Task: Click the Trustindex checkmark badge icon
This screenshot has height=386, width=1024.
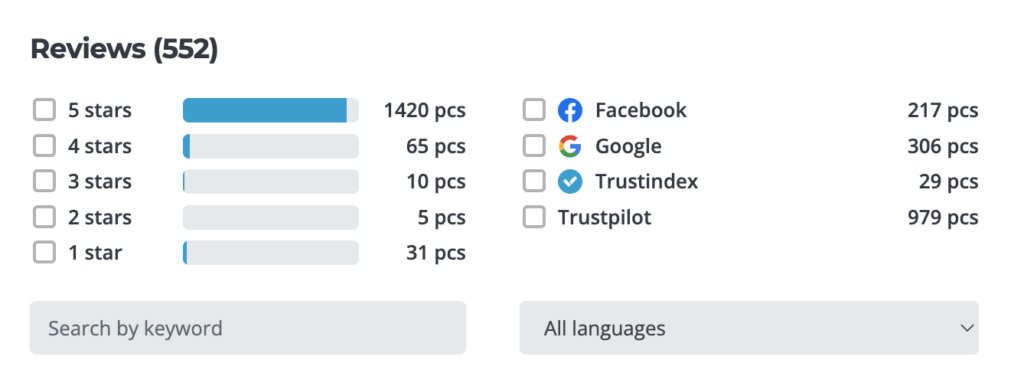Action: coord(569,182)
